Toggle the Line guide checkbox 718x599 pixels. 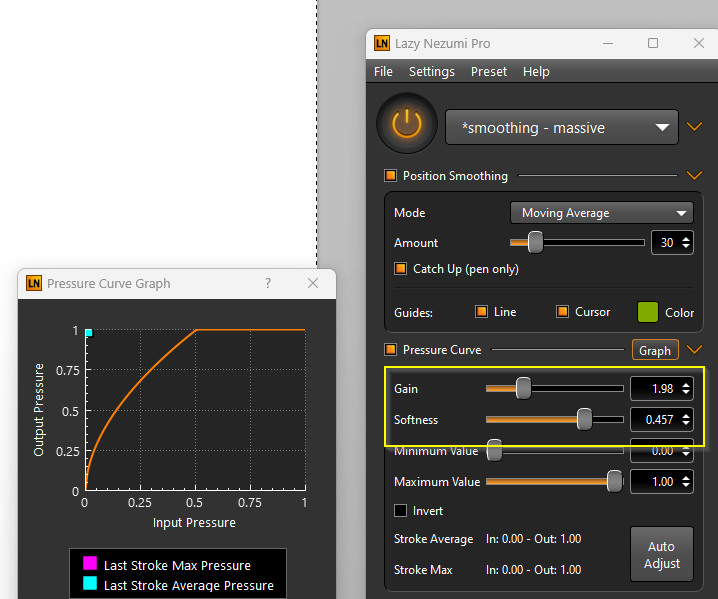point(481,311)
